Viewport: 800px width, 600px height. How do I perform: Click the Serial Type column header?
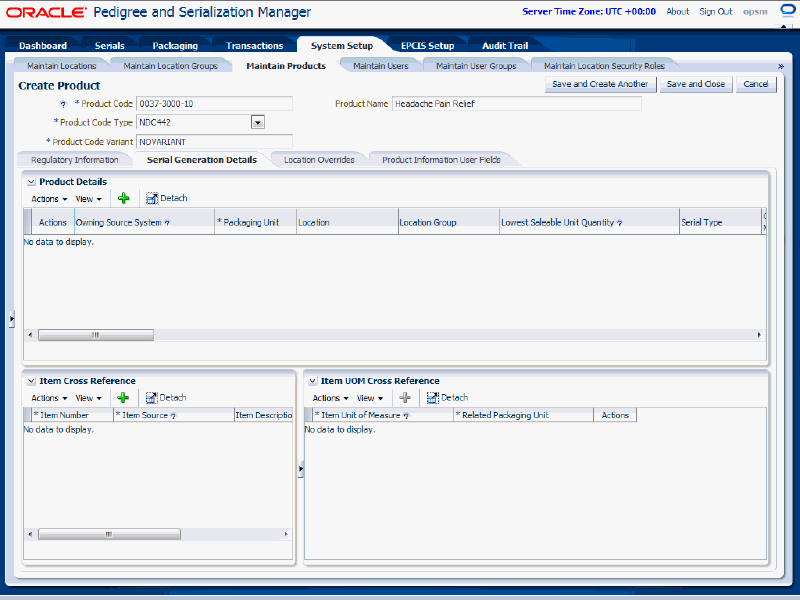tap(720, 222)
